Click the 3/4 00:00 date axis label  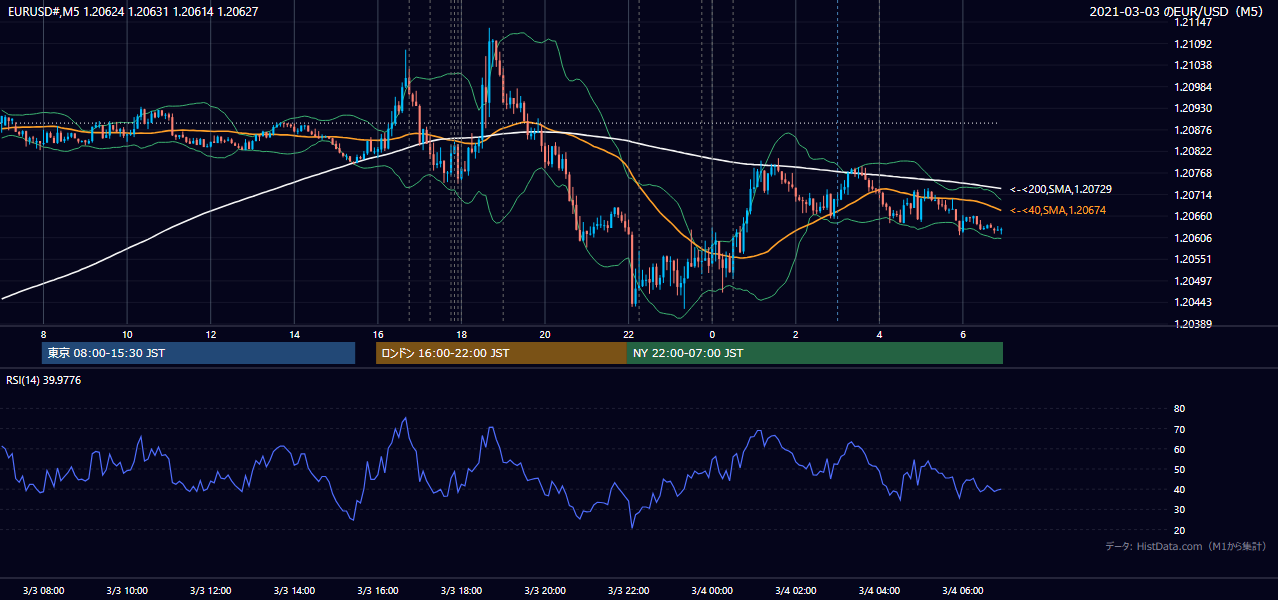pyautogui.click(x=712, y=590)
